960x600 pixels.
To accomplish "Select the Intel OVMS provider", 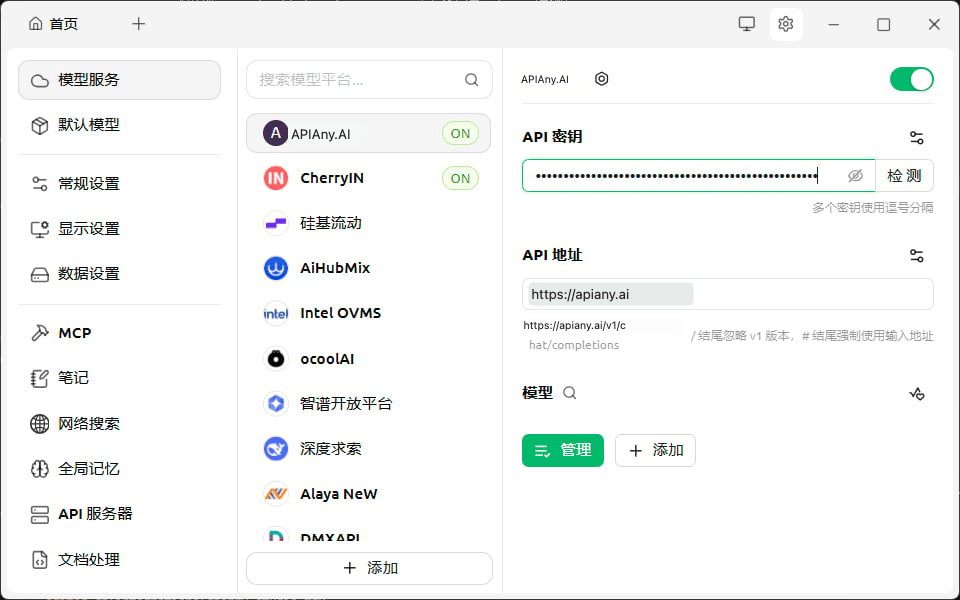I will (x=369, y=313).
